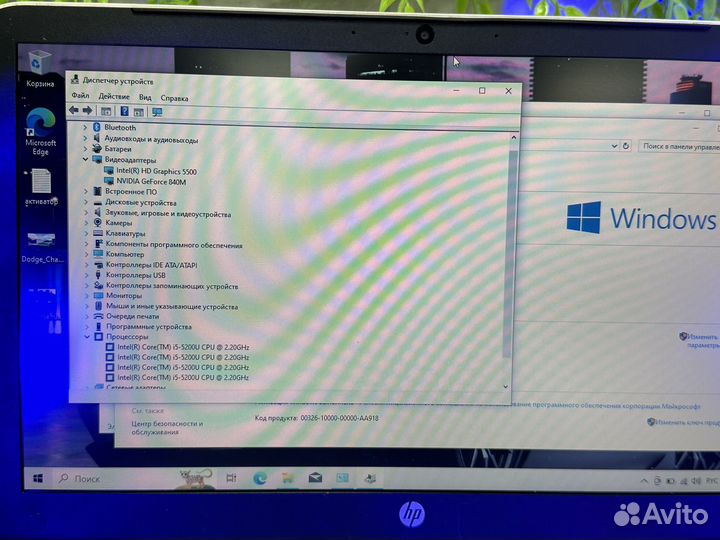Image resolution: width=720 pixels, height=540 pixels.
Task: Open the Действие menu
Action: [x=114, y=96]
